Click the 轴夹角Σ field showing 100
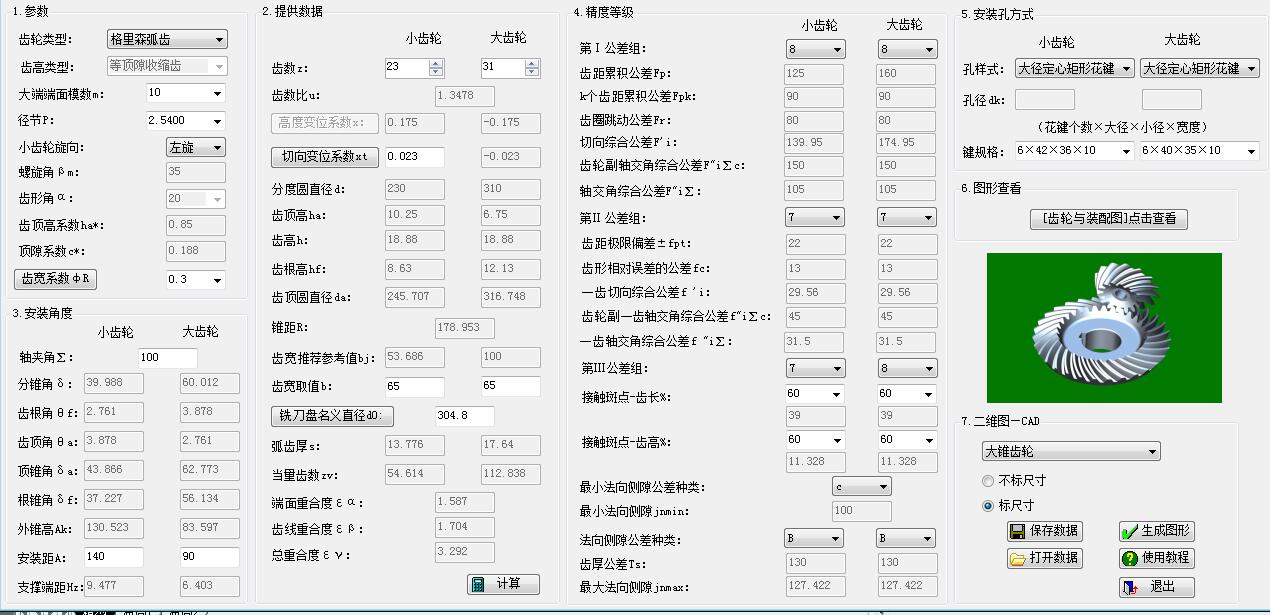 coord(167,358)
